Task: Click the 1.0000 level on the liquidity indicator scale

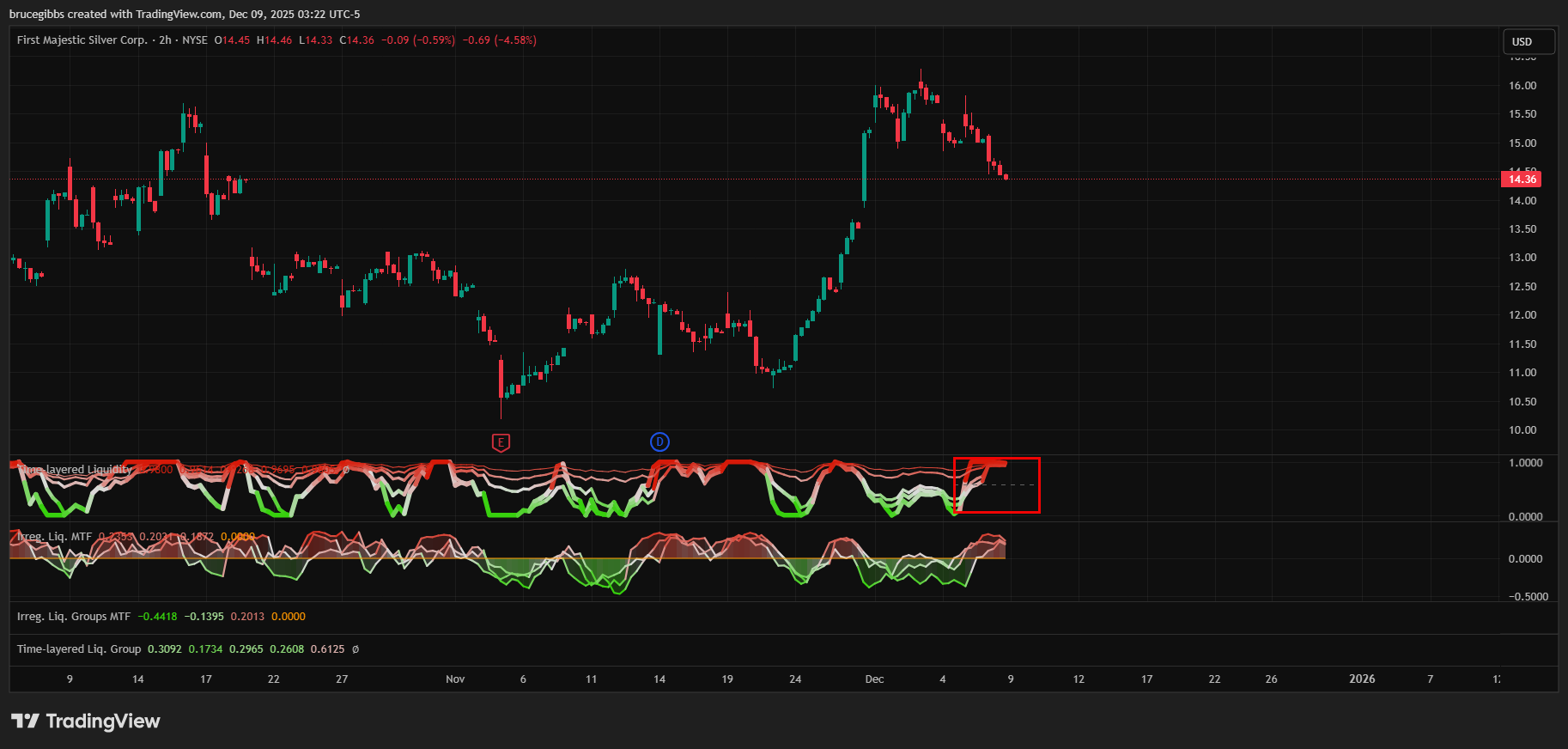Action: 1525,463
